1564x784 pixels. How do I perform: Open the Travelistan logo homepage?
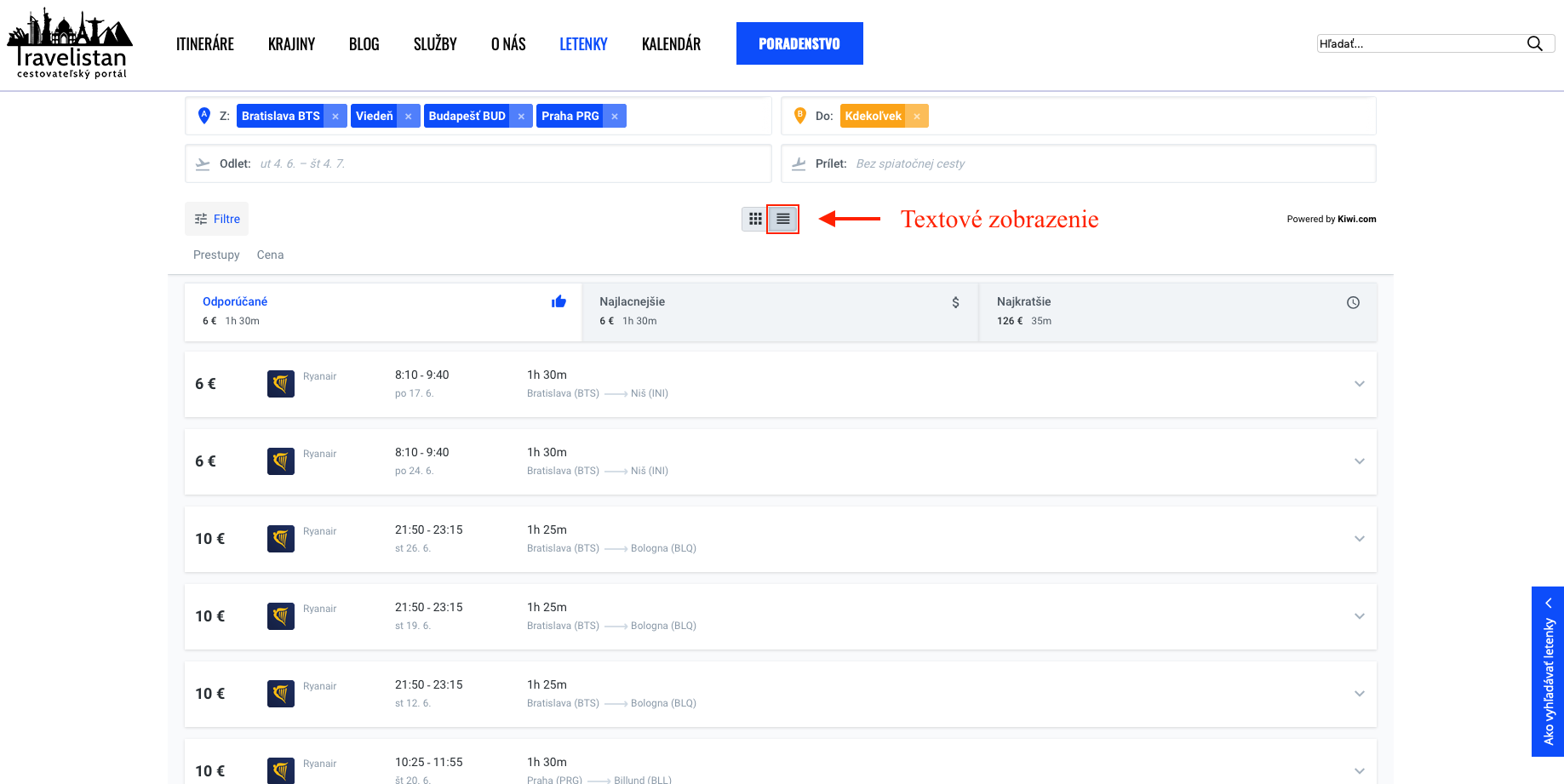click(x=70, y=43)
